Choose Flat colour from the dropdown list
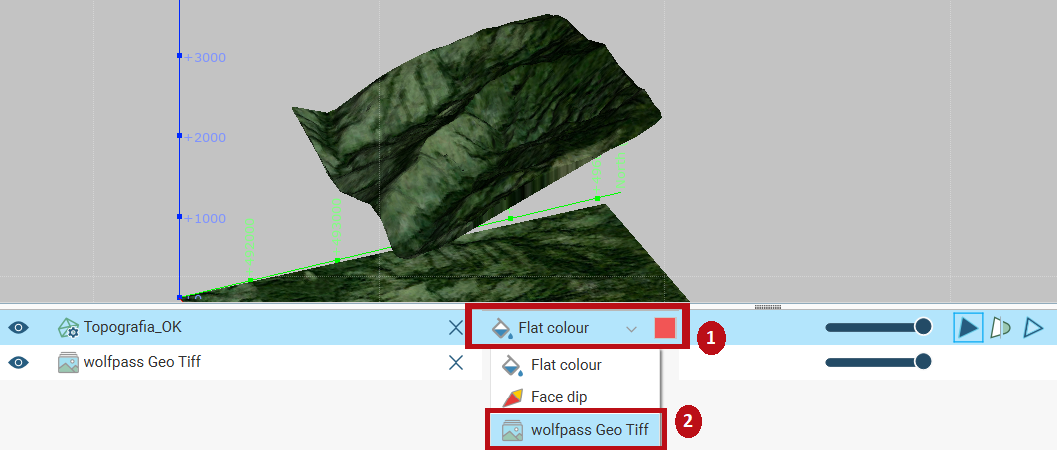This screenshot has height=450, width=1057. click(566, 365)
